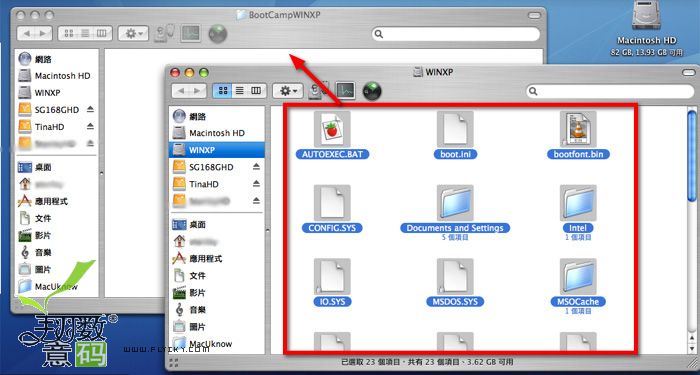This screenshot has width=700, height=375.
Task: Click green radar globe icon in WINXP toolbar
Action: tap(372, 91)
